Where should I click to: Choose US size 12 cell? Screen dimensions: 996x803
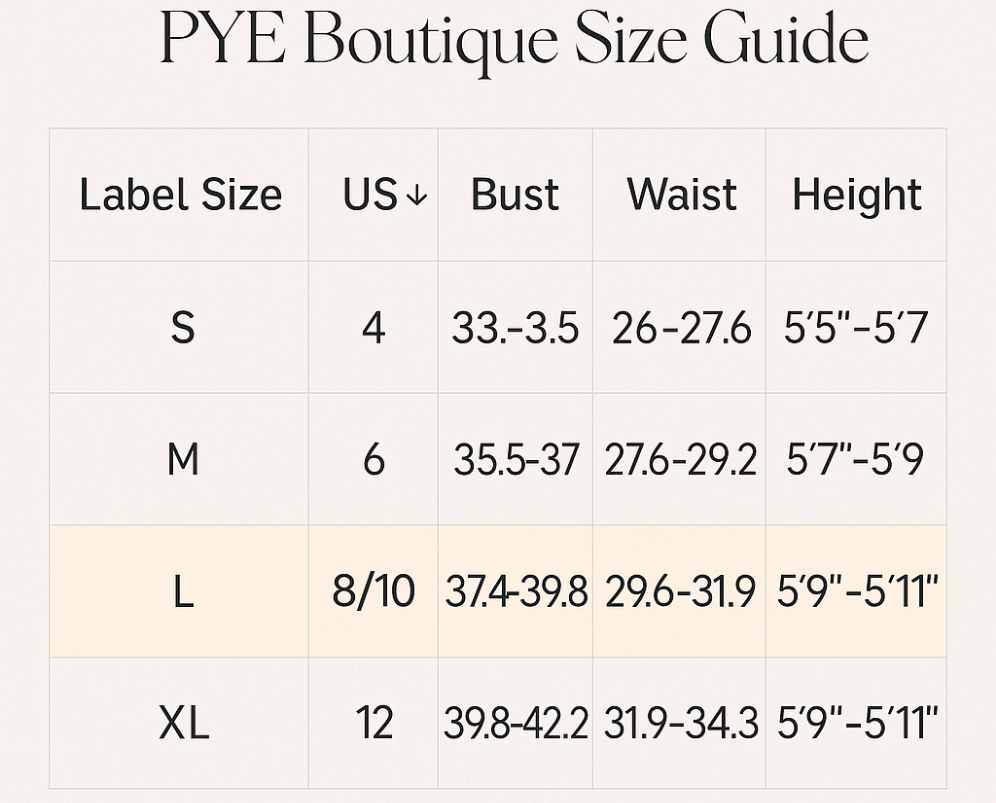click(373, 723)
